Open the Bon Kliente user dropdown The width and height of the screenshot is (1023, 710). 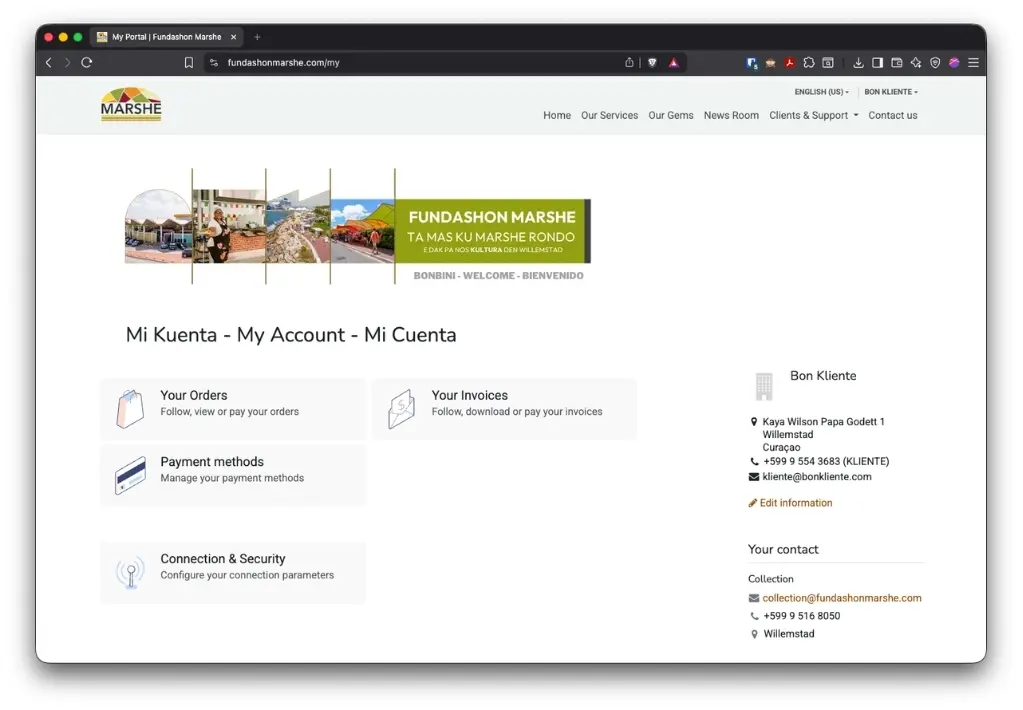click(891, 92)
